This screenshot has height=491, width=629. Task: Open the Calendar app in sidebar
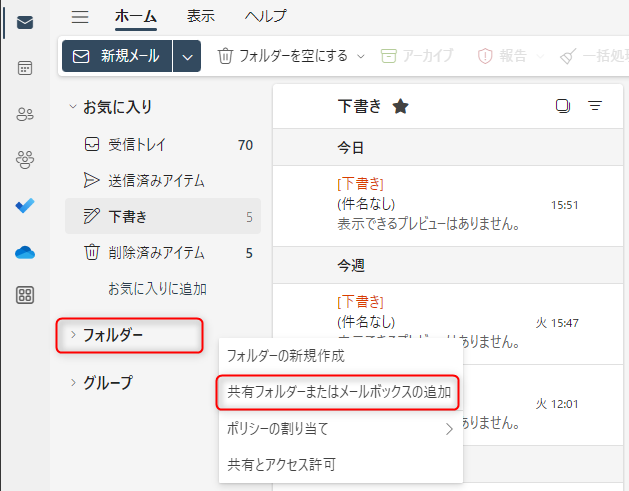pos(25,68)
